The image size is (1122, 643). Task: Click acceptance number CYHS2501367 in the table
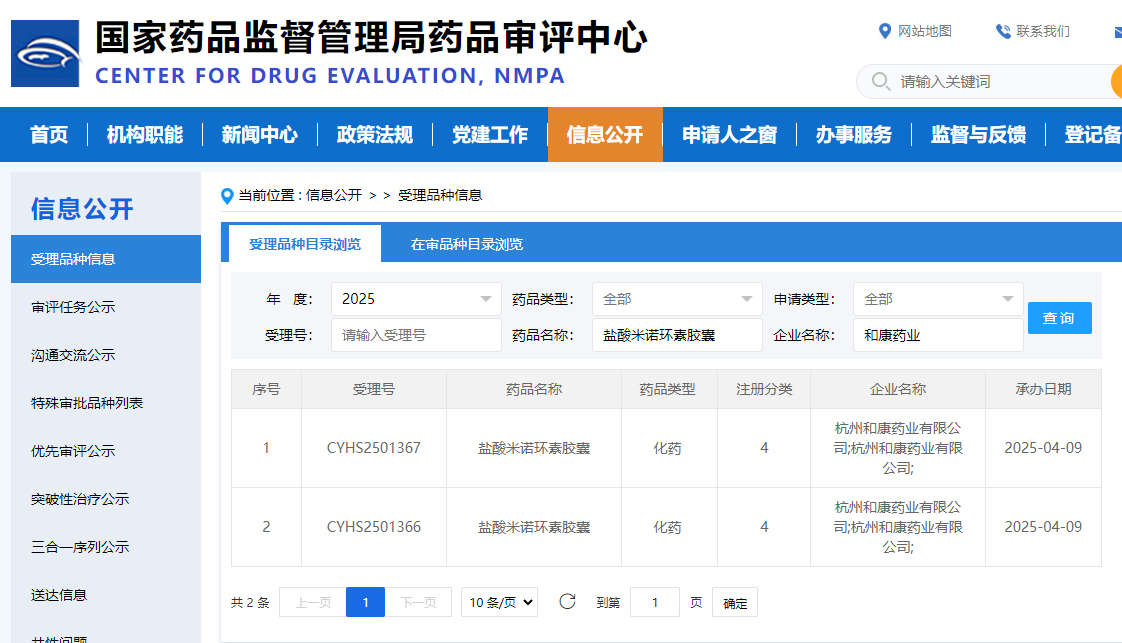point(374,448)
